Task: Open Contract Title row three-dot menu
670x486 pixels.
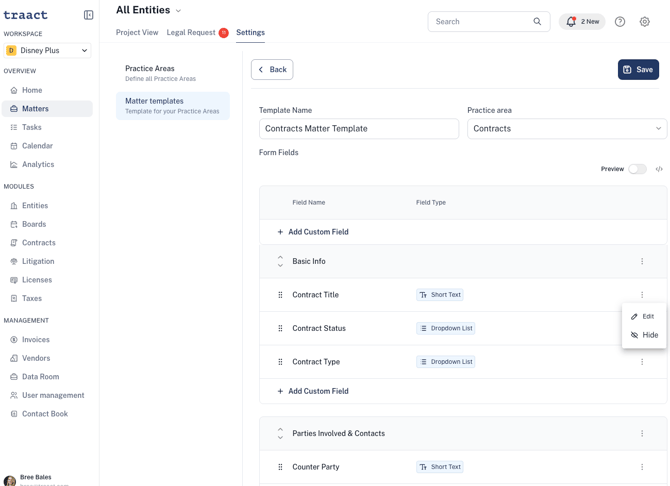Action: (x=642, y=295)
